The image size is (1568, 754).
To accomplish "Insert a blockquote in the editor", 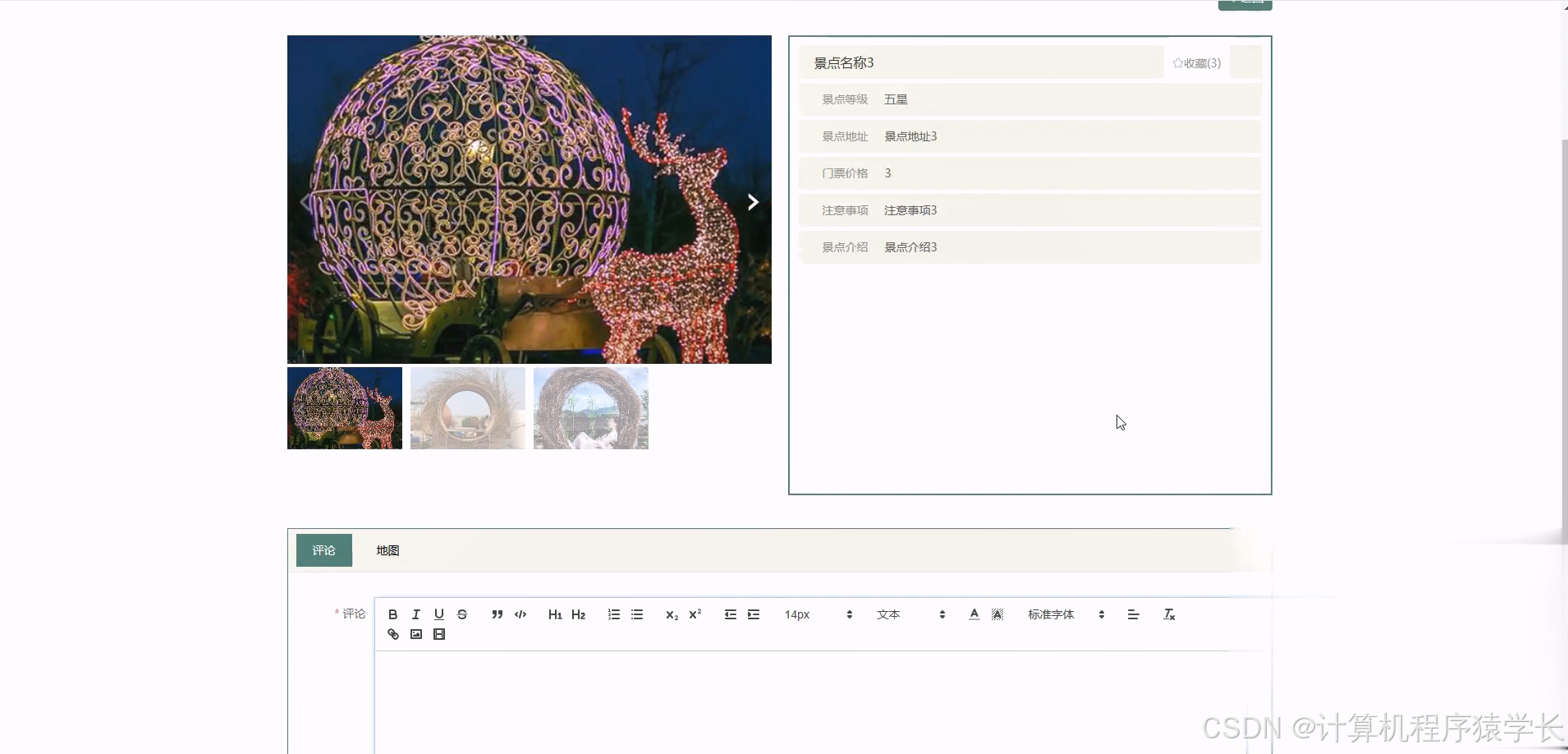I will 496,614.
